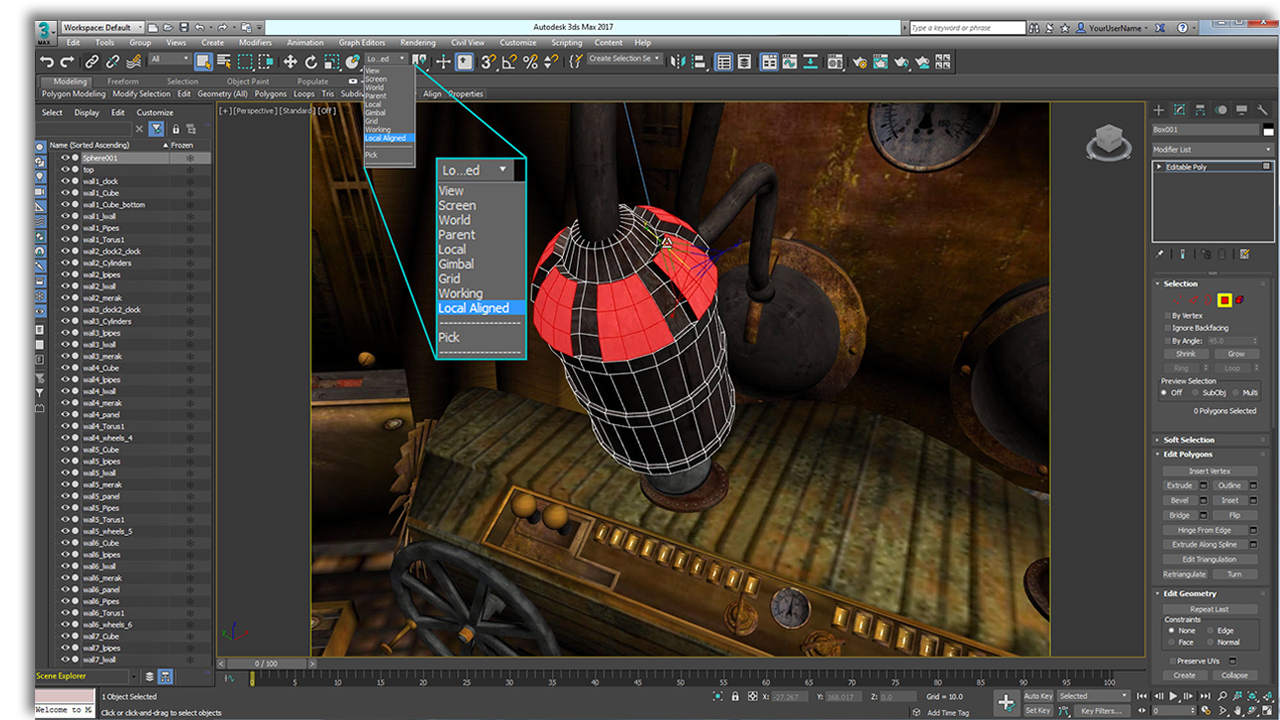Click the Insert Vertex button
This screenshot has width=1280, height=720.
pyautogui.click(x=1209, y=471)
